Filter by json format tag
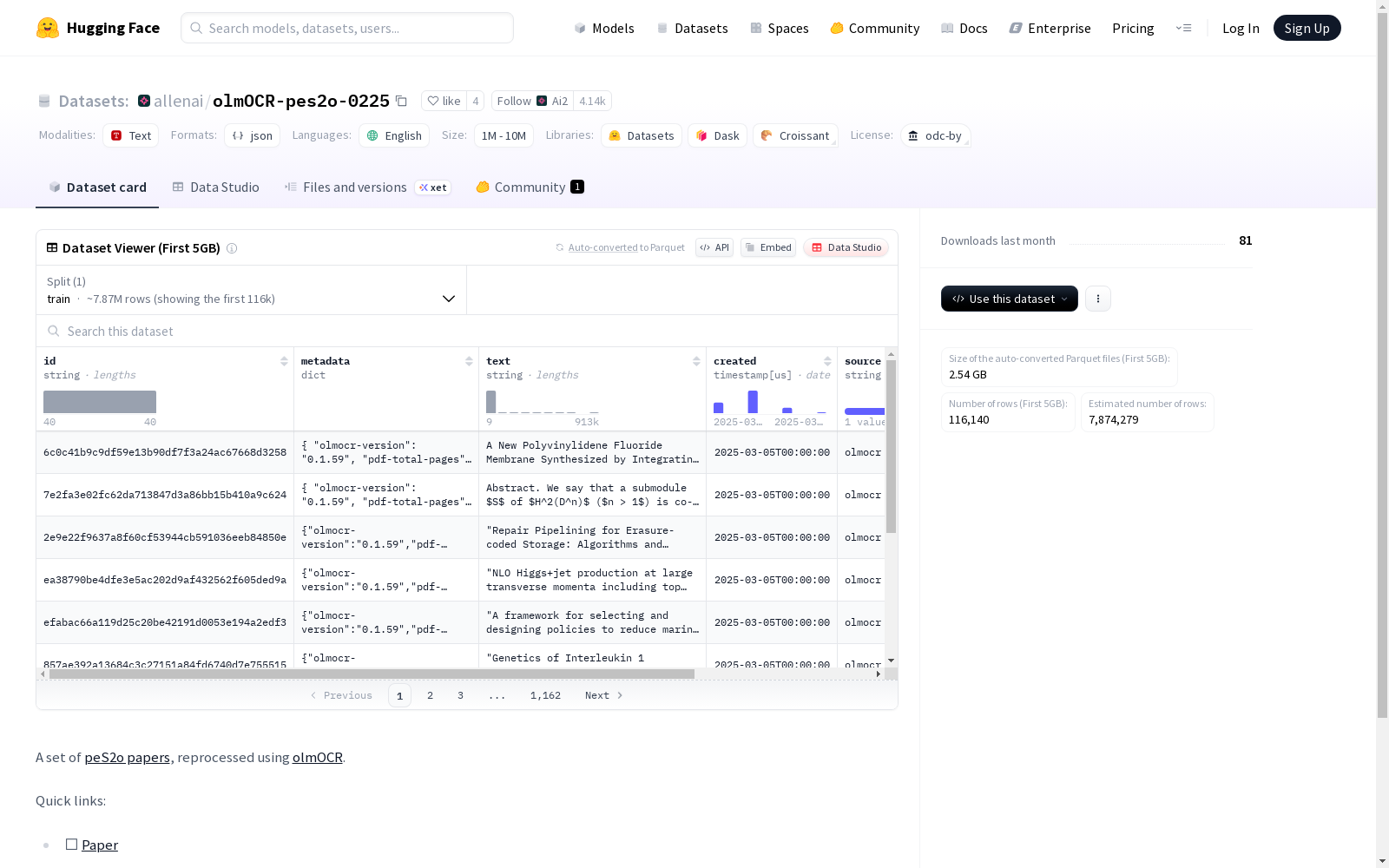 [x=252, y=135]
